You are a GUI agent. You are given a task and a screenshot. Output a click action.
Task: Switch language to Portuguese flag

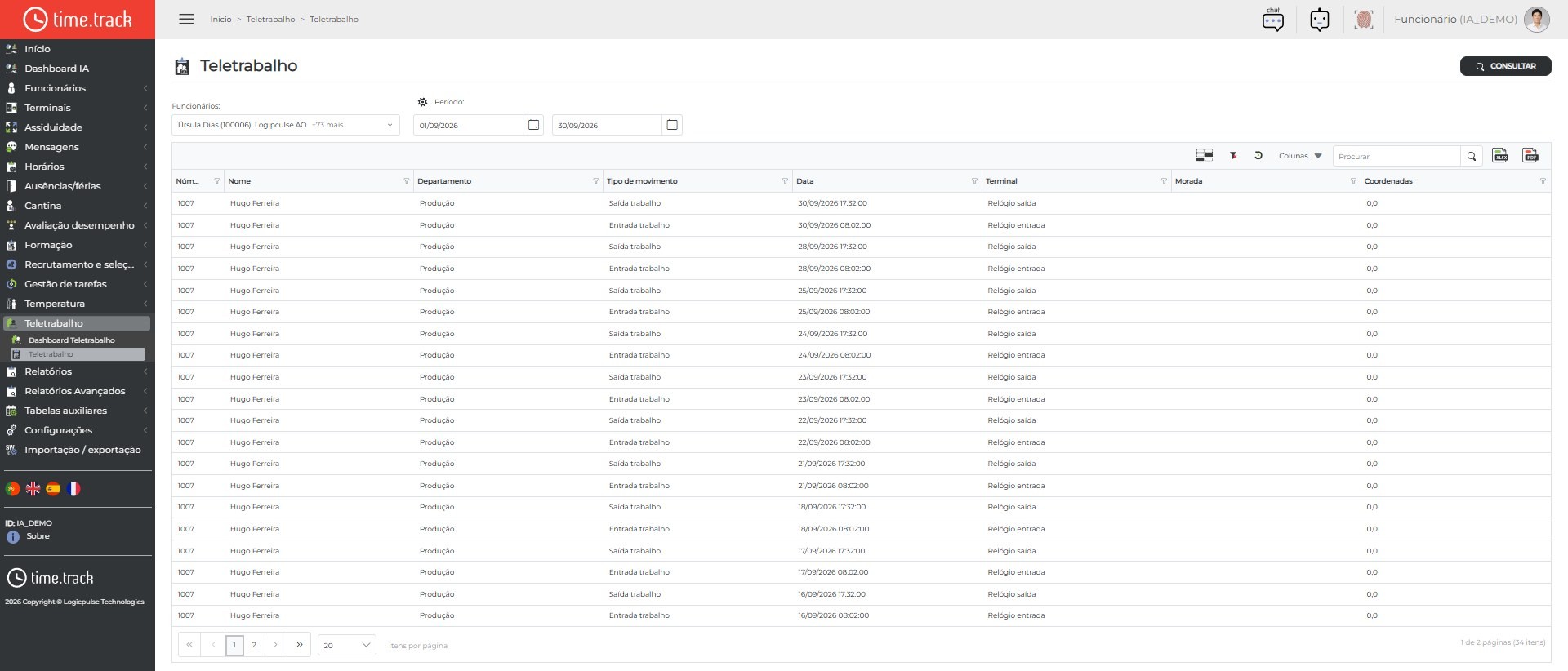(12, 489)
